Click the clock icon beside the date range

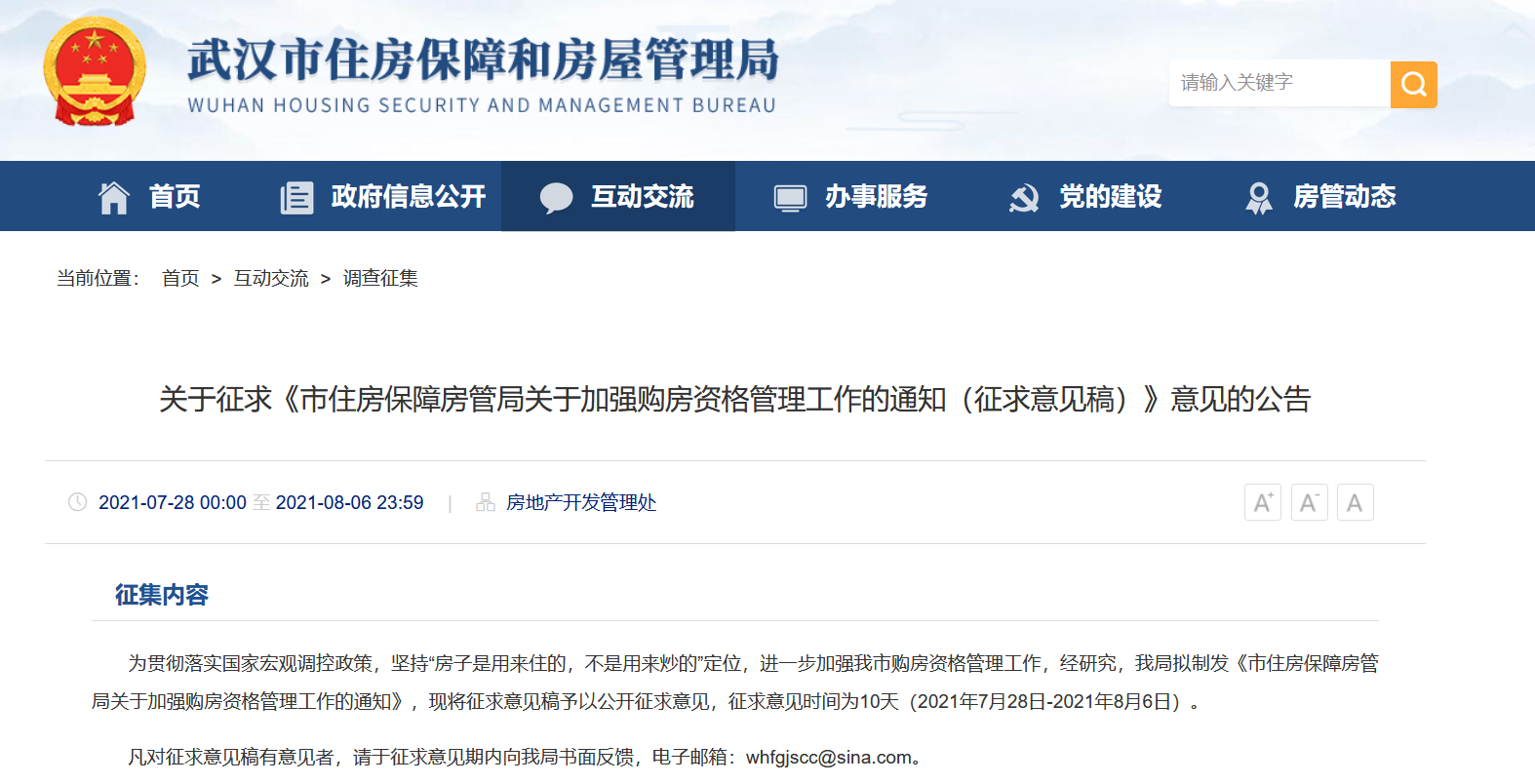pos(78,502)
